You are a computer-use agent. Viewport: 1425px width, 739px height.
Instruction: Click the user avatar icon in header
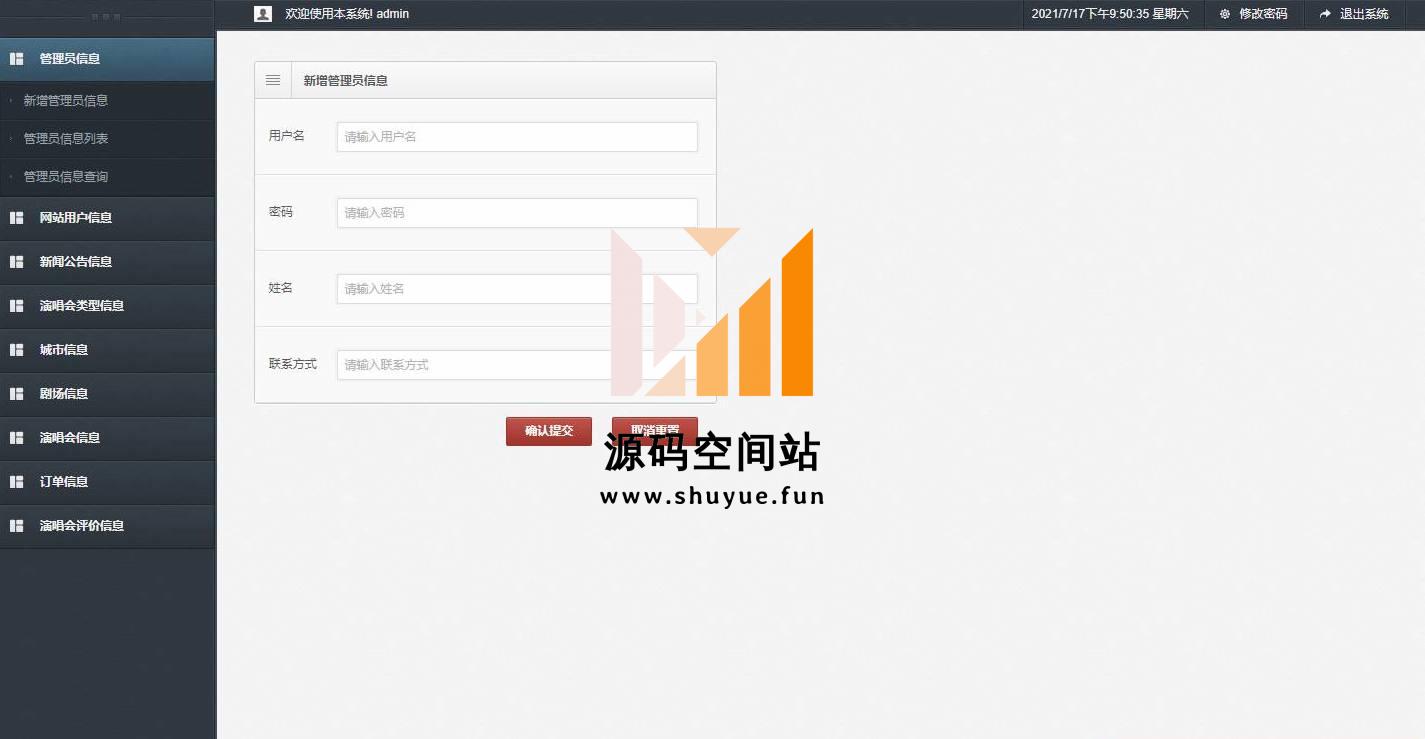(x=263, y=14)
